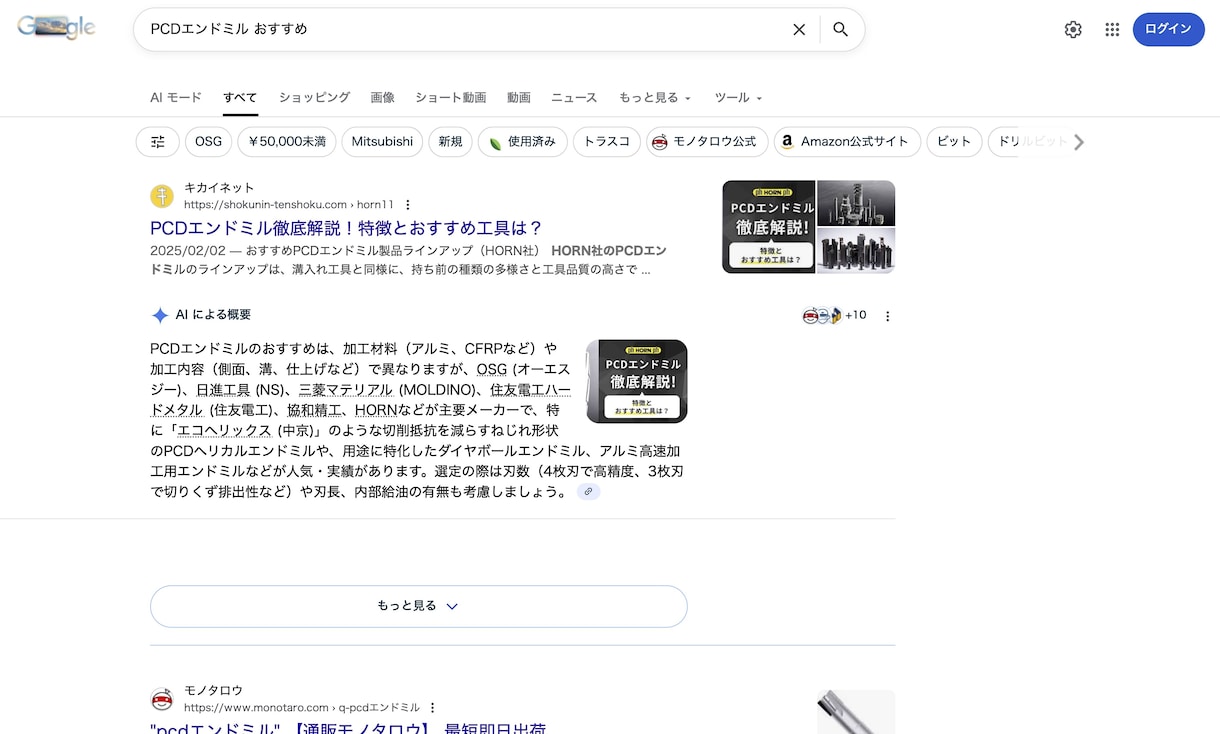The width and height of the screenshot is (1220, 734).
Task: Switch to 動画 tab
Action: click(x=519, y=97)
